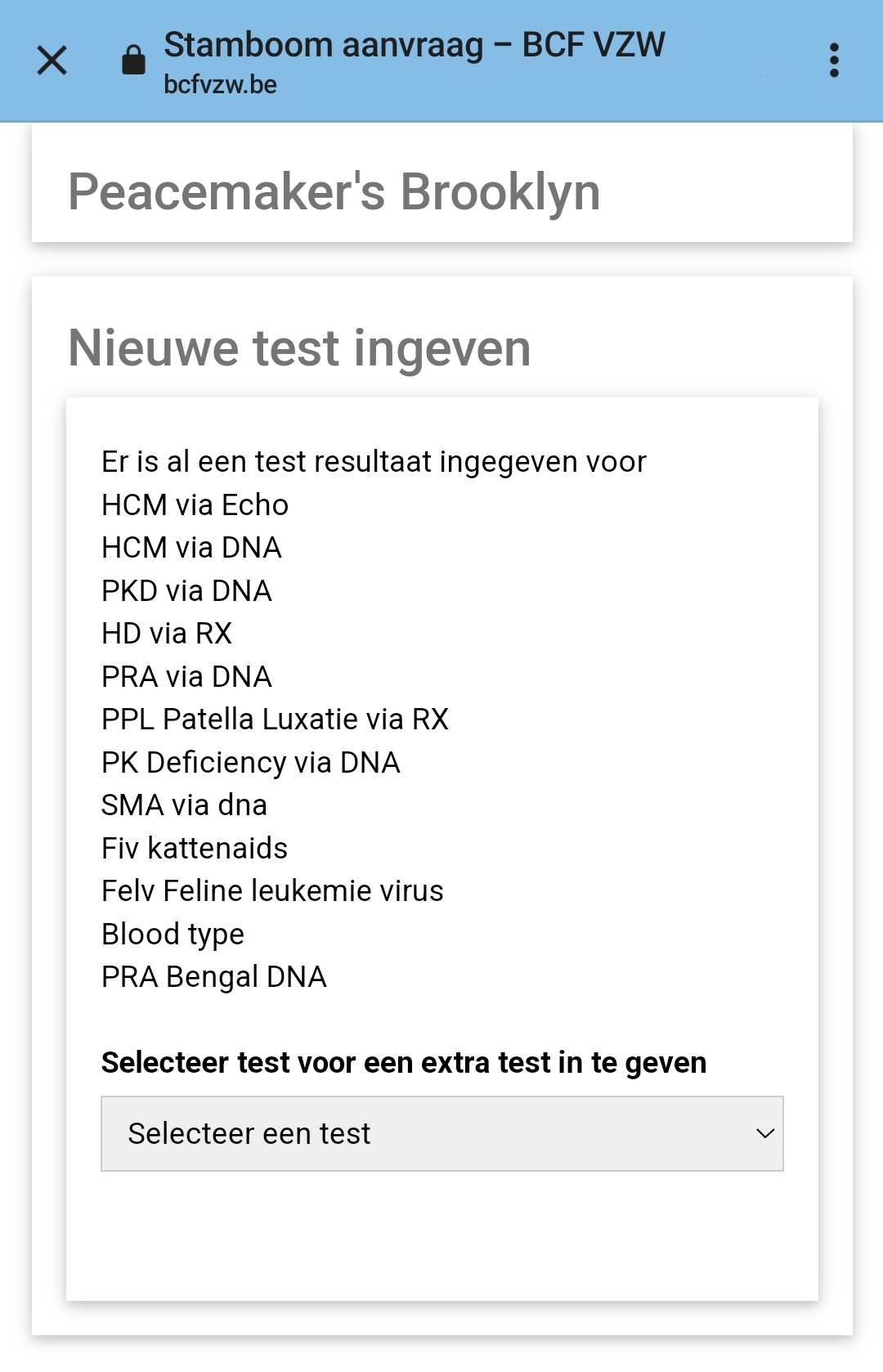Click the 'Nieuwe test ingeven' heading
The height and width of the screenshot is (1372, 883).
click(x=299, y=348)
